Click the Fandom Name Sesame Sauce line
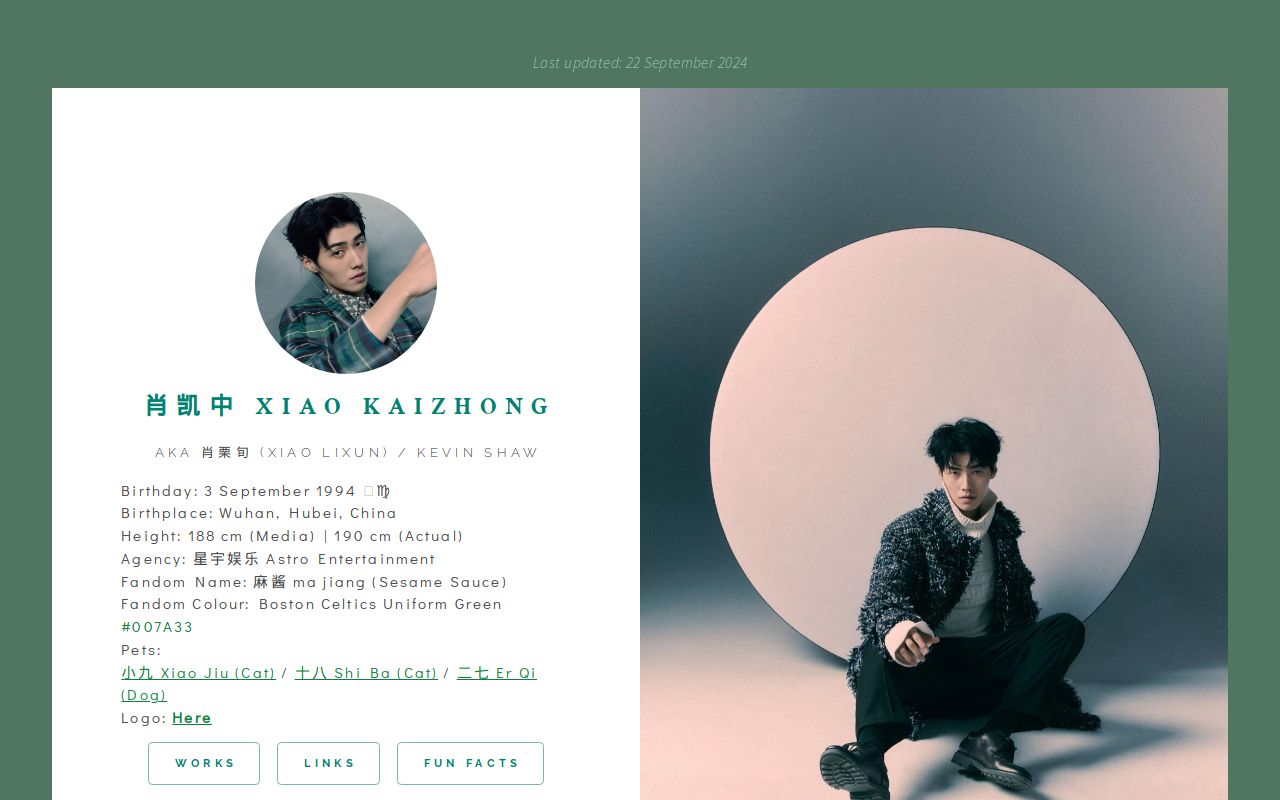 click(314, 582)
